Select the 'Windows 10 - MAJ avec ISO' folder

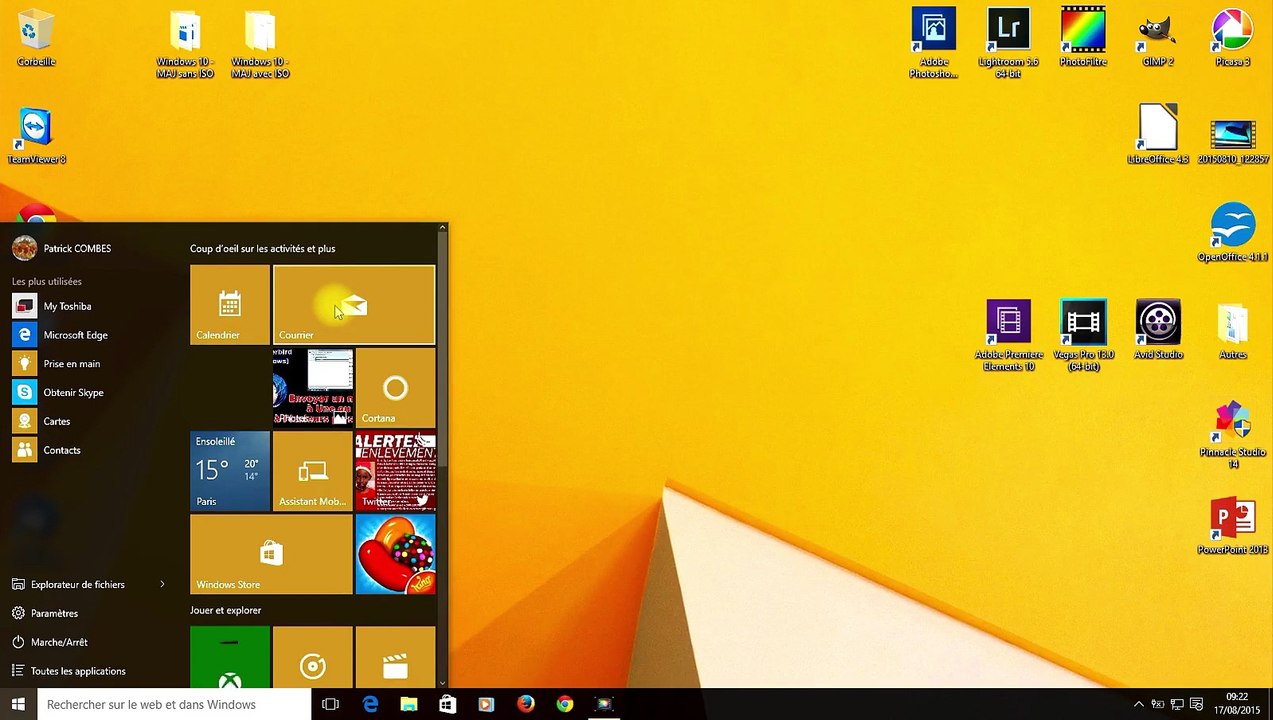click(260, 45)
